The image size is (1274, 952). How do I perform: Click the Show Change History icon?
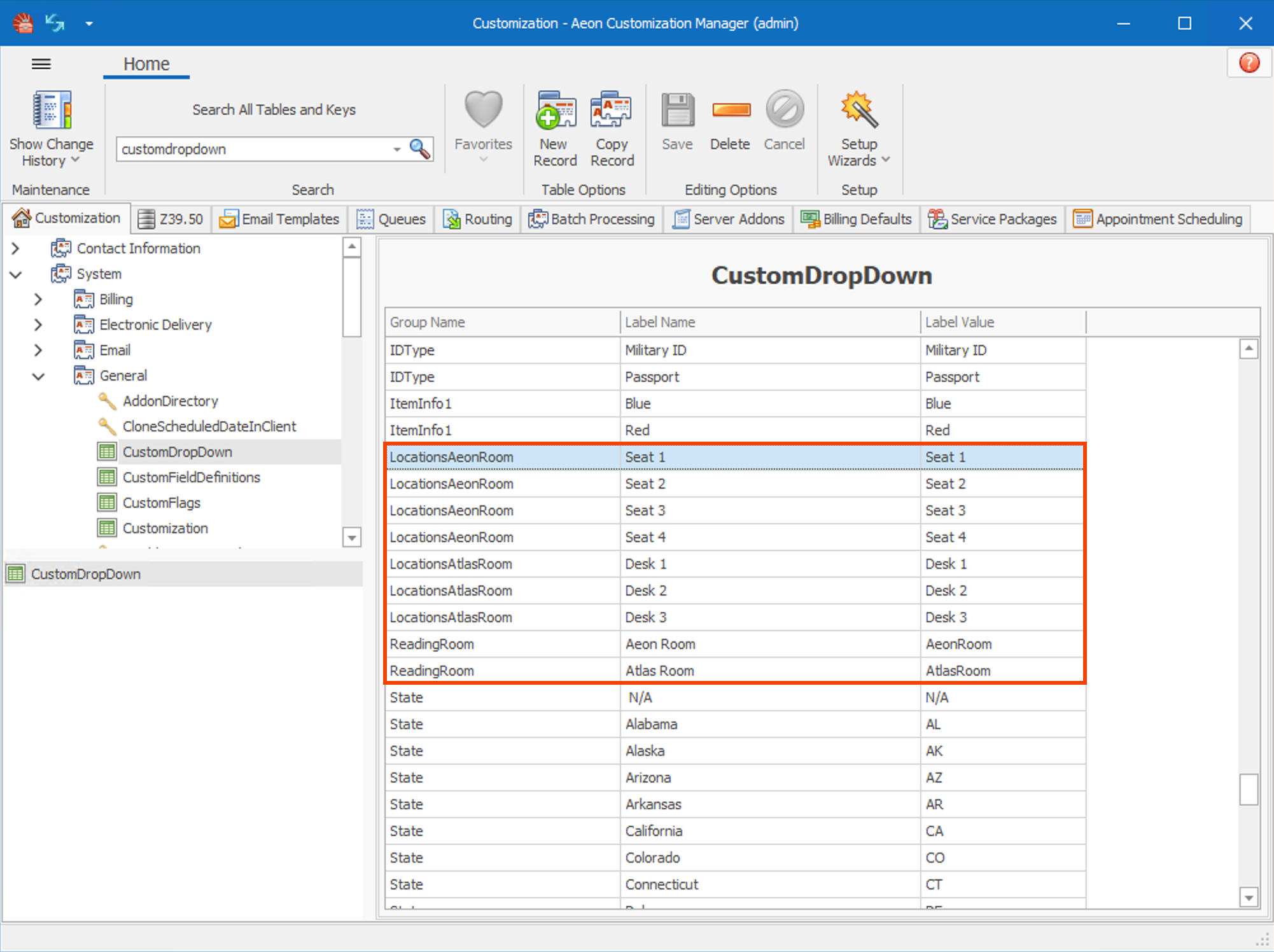click(x=52, y=111)
